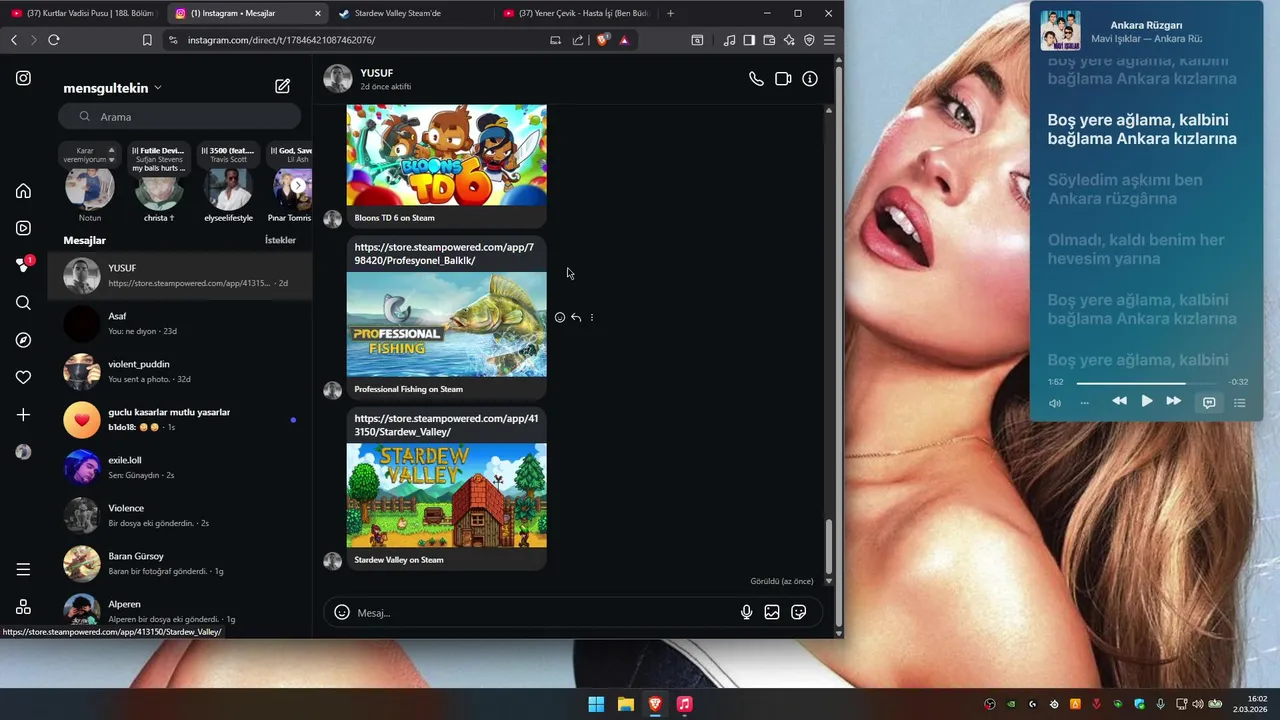Start an audio call with YUSUF
Screen dimensions: 1280x720
click(756, 79)
